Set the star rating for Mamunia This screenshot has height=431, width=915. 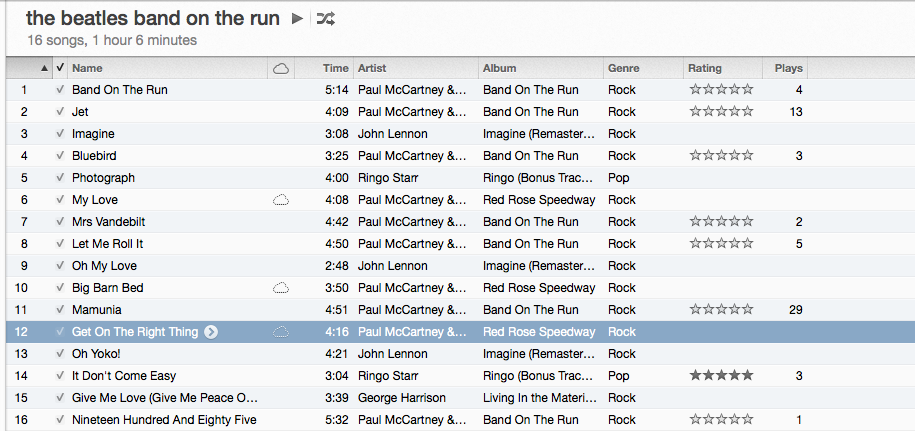pos(721,310)
